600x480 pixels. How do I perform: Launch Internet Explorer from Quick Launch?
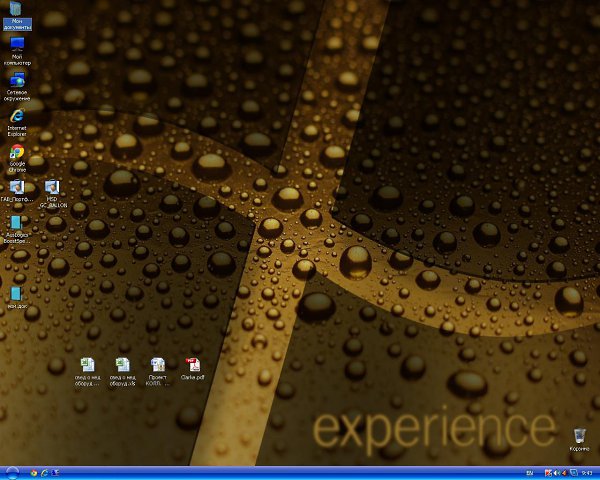(44, 472)
